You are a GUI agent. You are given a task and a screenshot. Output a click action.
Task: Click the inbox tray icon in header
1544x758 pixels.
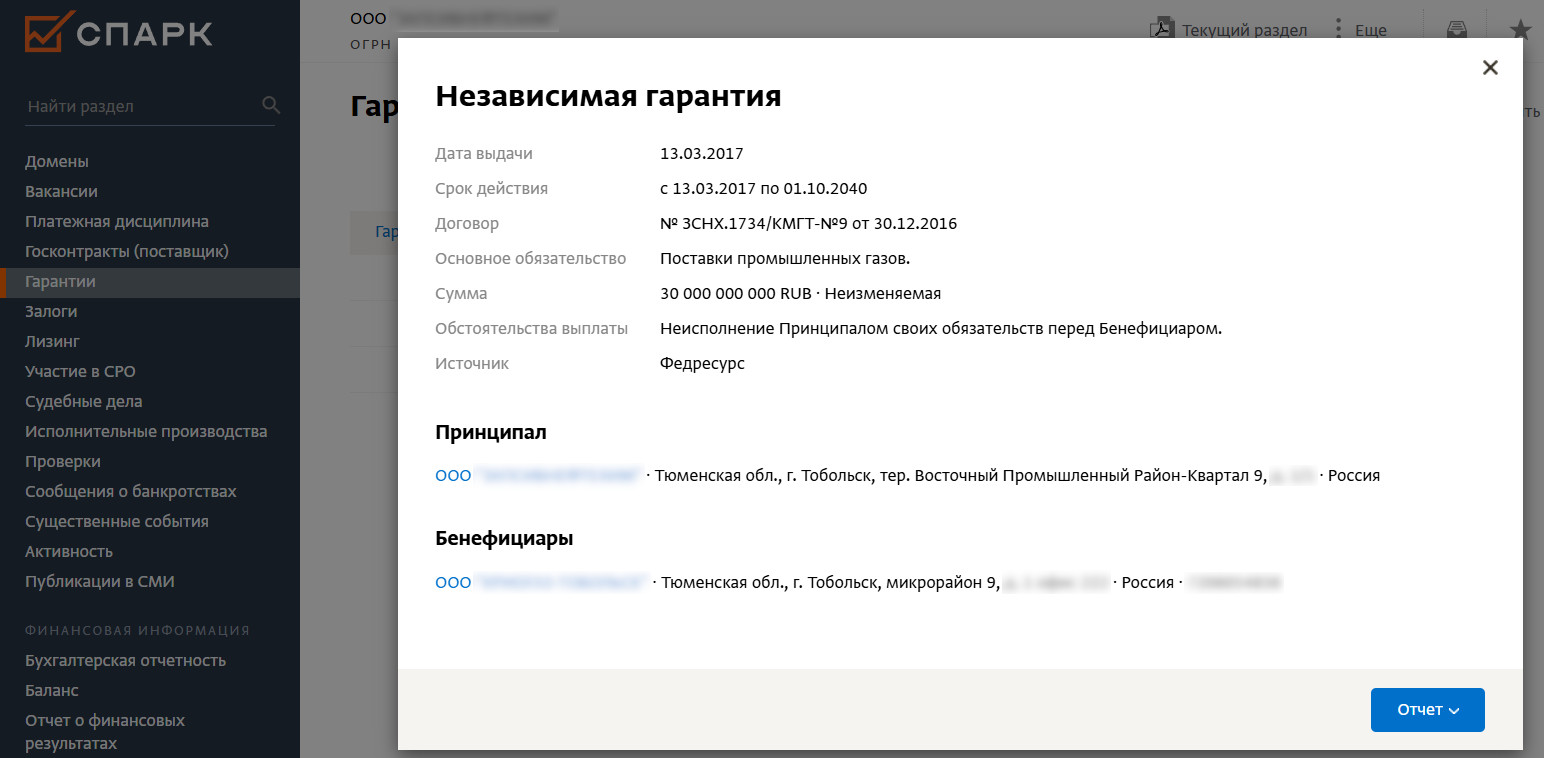1457,30
